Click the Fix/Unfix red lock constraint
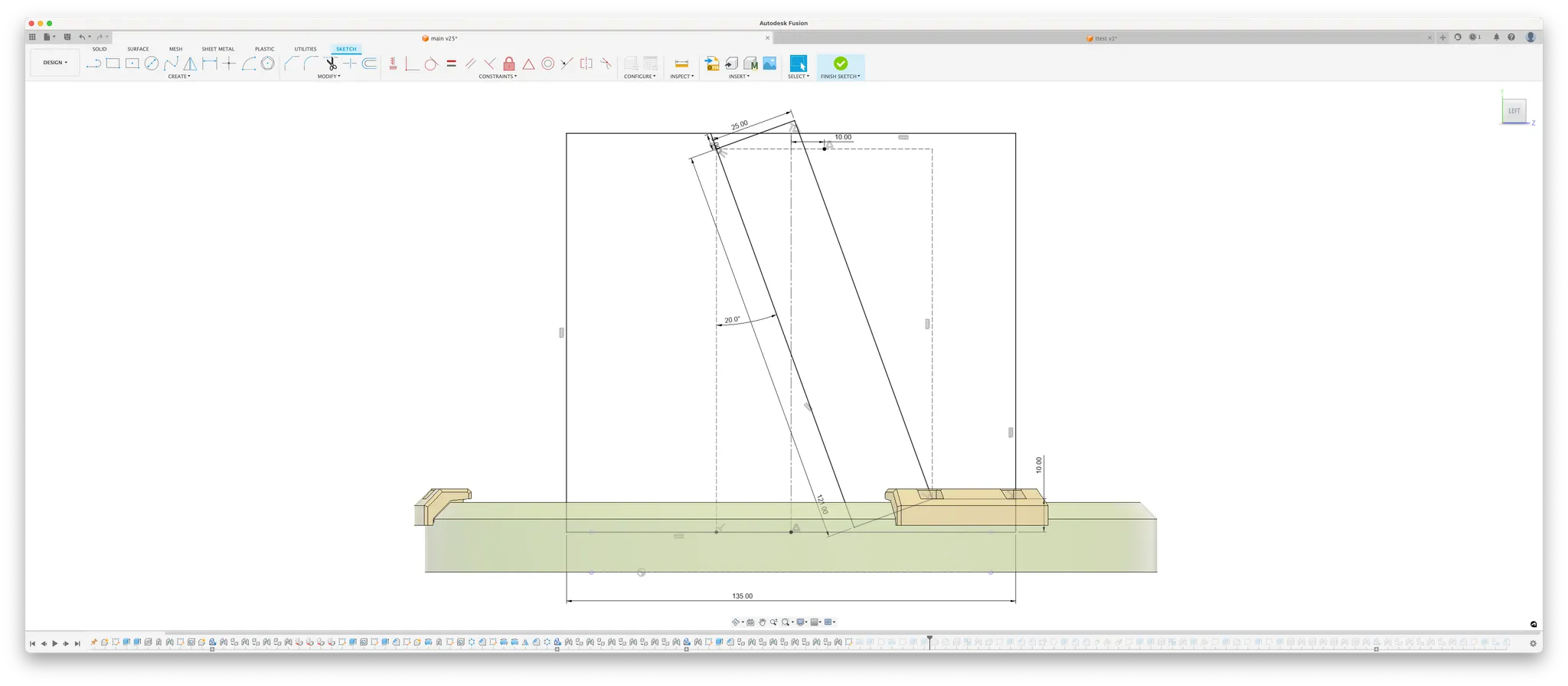 509,64
